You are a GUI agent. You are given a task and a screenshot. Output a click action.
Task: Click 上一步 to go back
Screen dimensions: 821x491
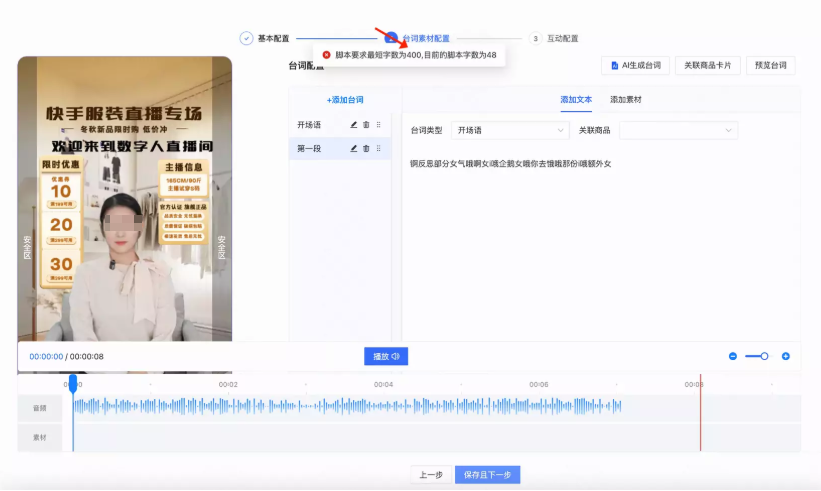431,475
